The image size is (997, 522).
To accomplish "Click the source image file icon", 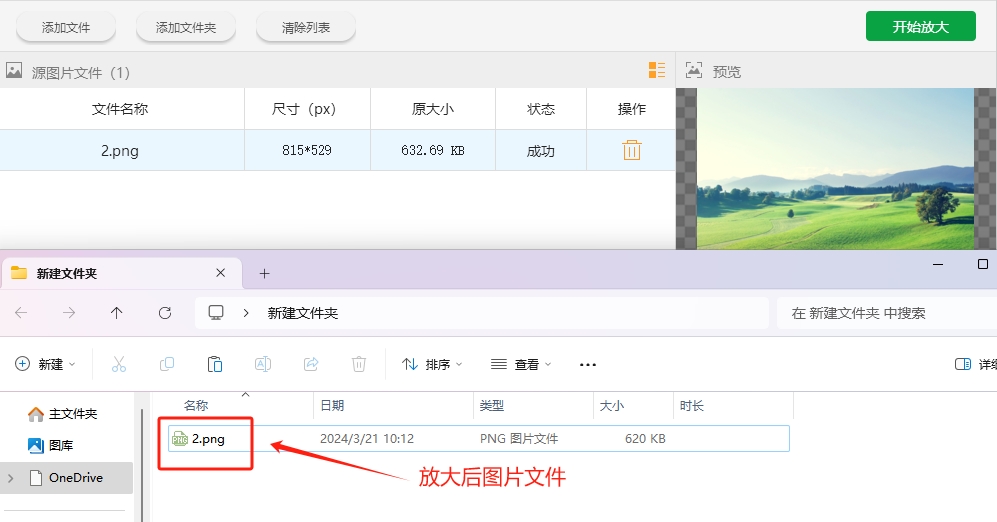I will tap(14, 71).
